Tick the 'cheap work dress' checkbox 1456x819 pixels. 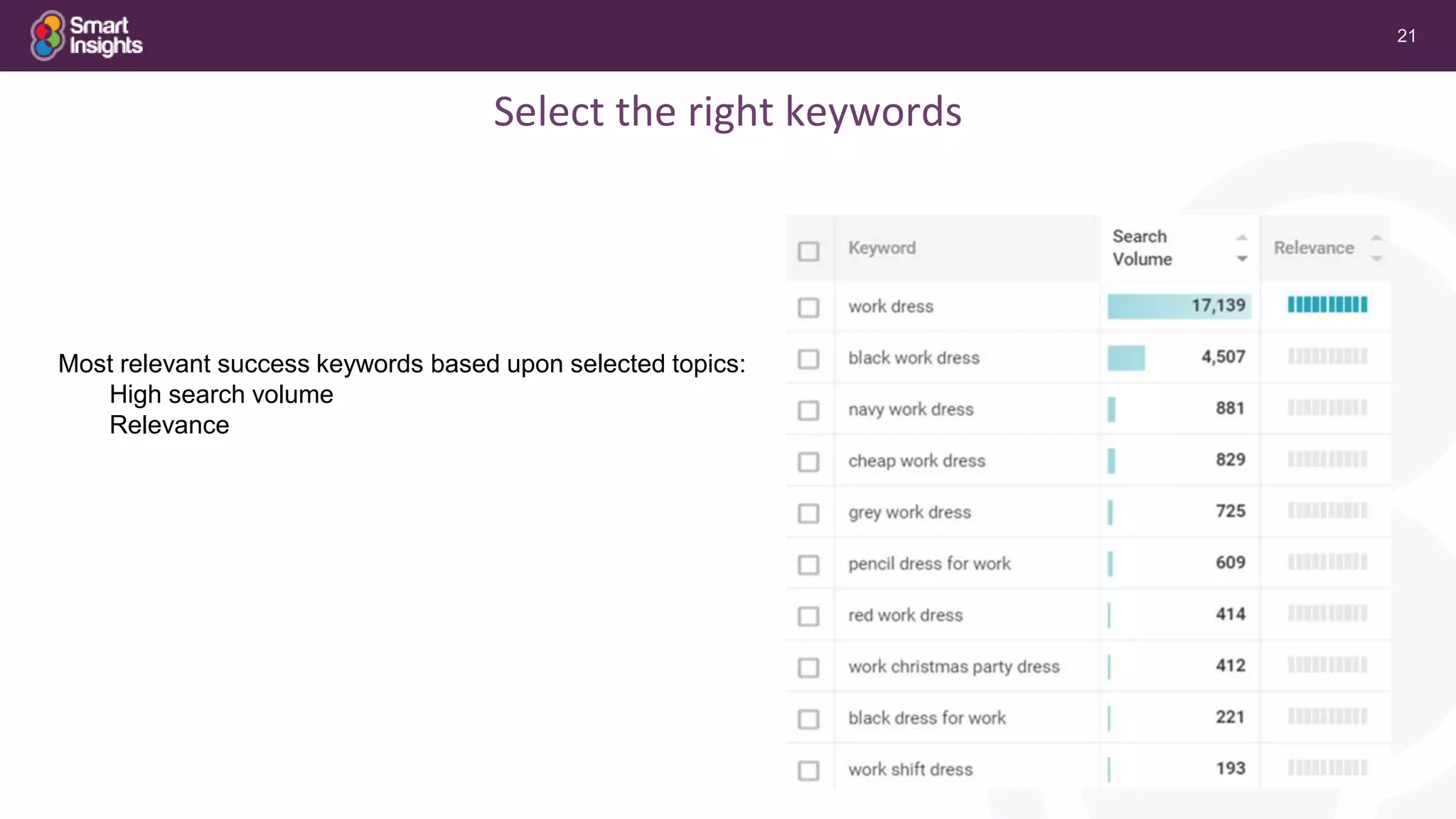[x=808, y=461]
